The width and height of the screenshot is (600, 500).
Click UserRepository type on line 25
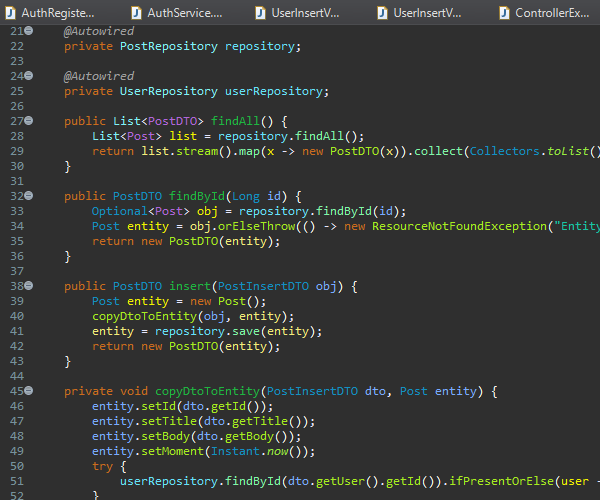coord(169,91)
